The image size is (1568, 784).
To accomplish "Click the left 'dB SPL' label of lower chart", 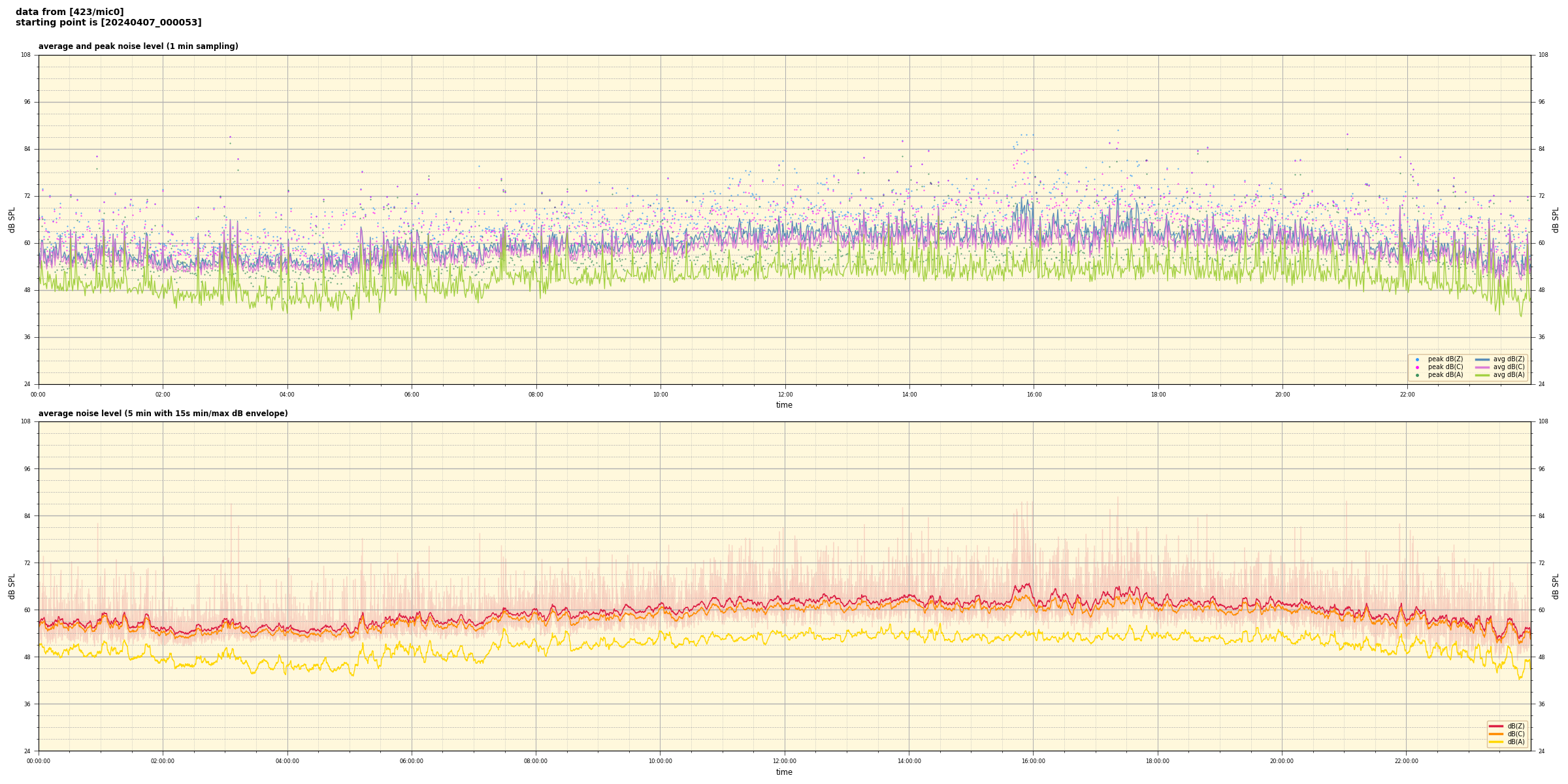I will 12,586.
